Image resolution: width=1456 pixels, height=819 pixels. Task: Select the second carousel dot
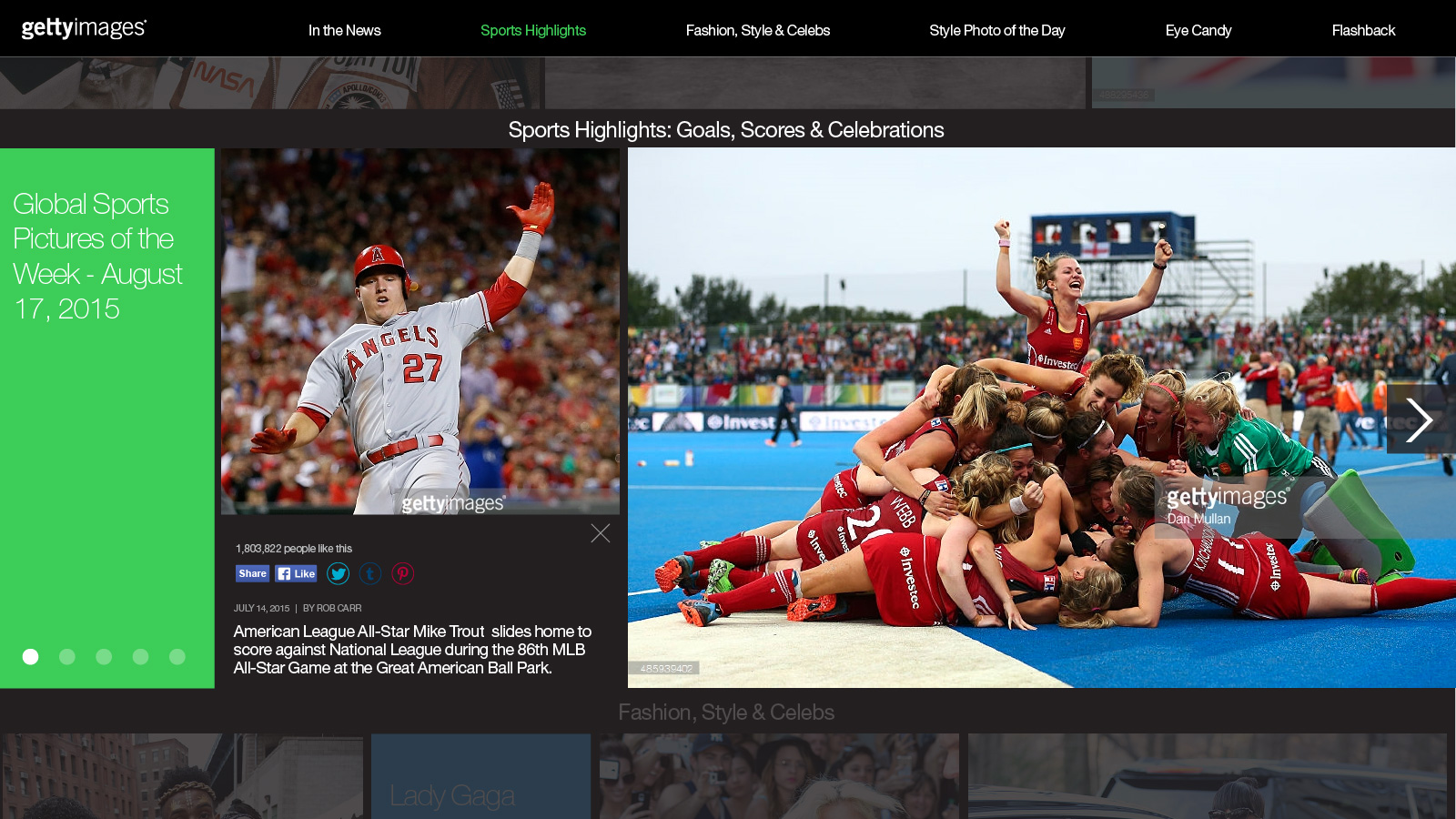pos(67,656)
